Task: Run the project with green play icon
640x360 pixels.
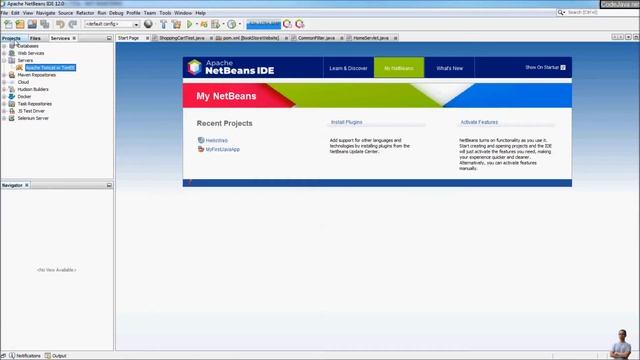Action: [189, 24]
